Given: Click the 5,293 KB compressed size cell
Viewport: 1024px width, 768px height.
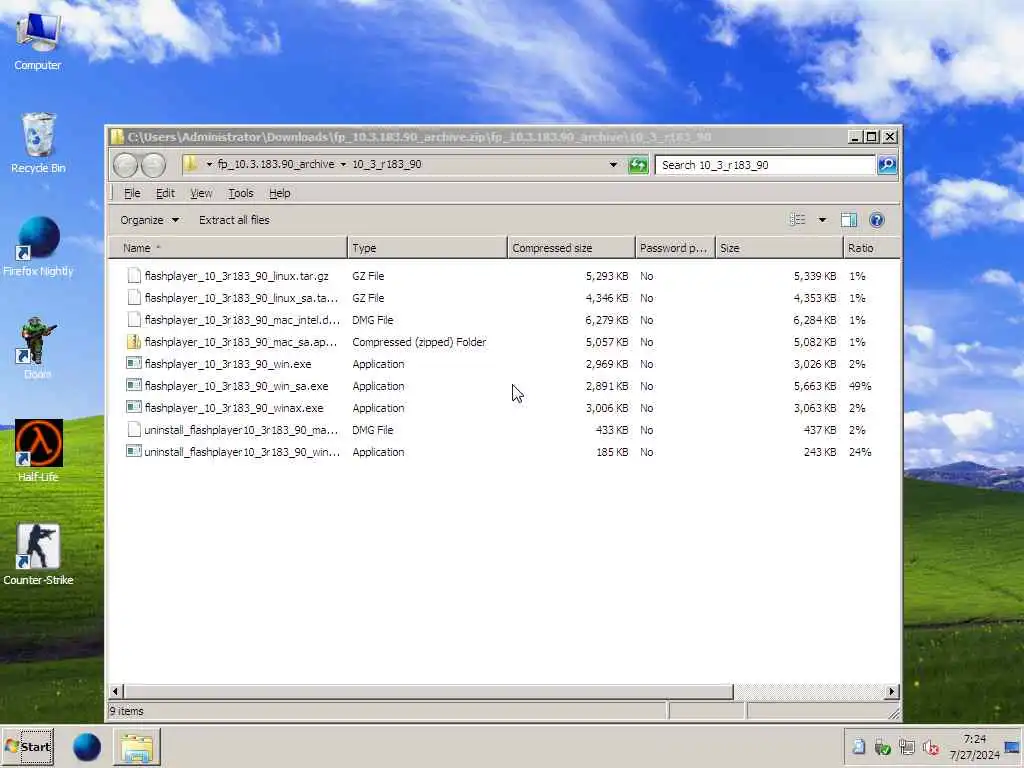Looking at the screenshot, I should click(x=607, y=276).
